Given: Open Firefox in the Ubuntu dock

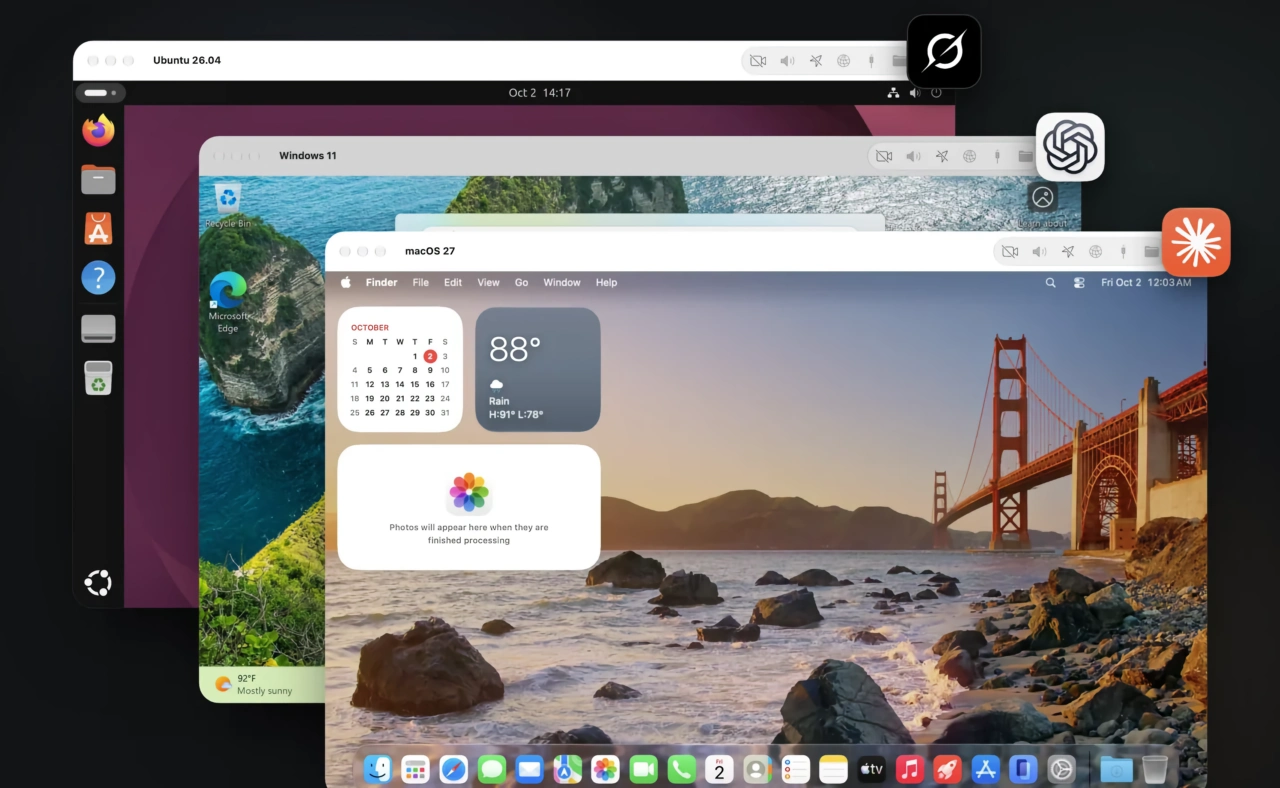Looking at the screenshot, I should (x=98, y=130).
